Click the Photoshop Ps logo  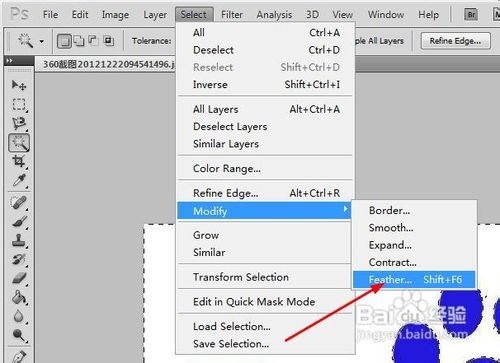pos(19,14)
